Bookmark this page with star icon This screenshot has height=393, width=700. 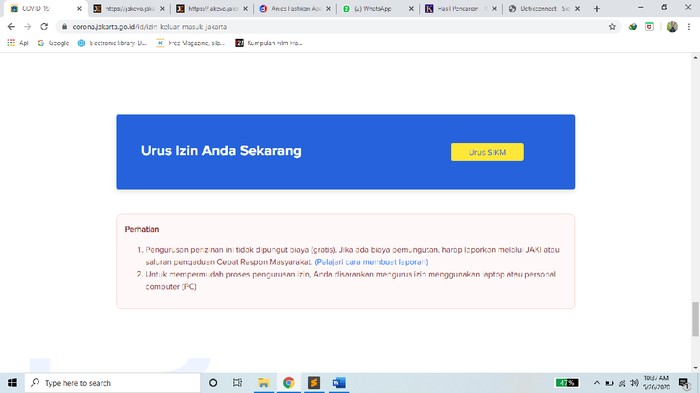tap(612, 27)
